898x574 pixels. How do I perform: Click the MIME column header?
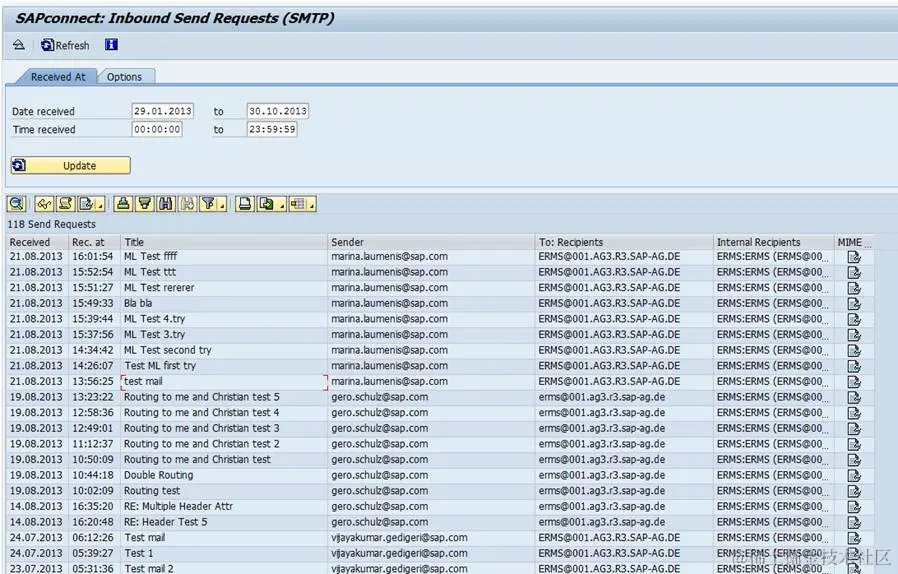click(854, 242)
